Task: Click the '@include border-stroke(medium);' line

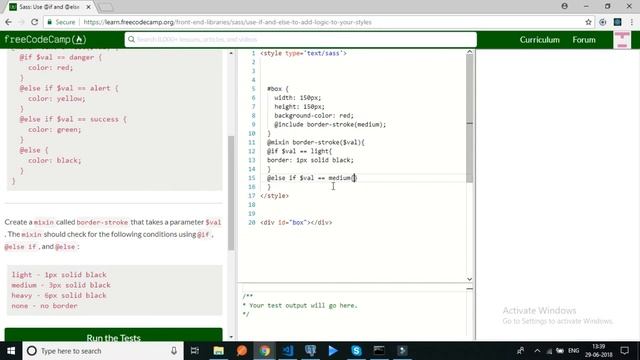Action: coord(330,124)
